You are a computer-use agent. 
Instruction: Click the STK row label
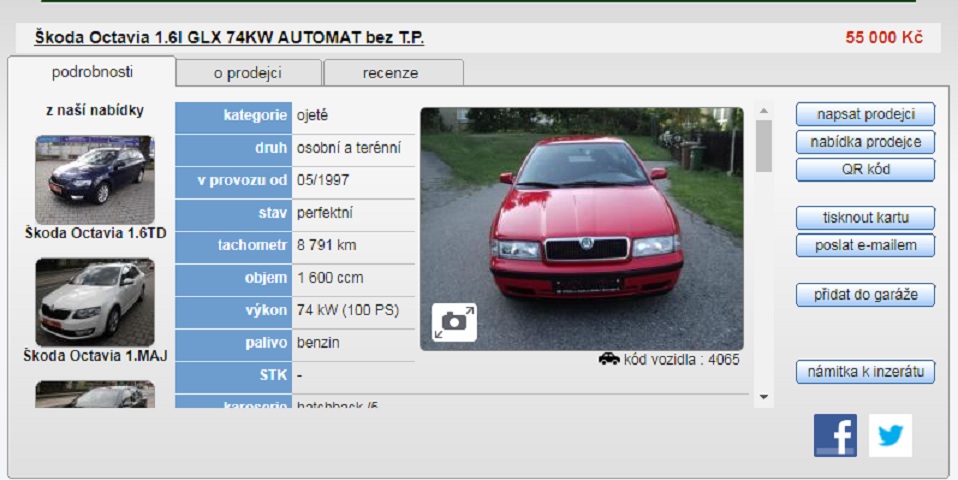coord(272,375)
